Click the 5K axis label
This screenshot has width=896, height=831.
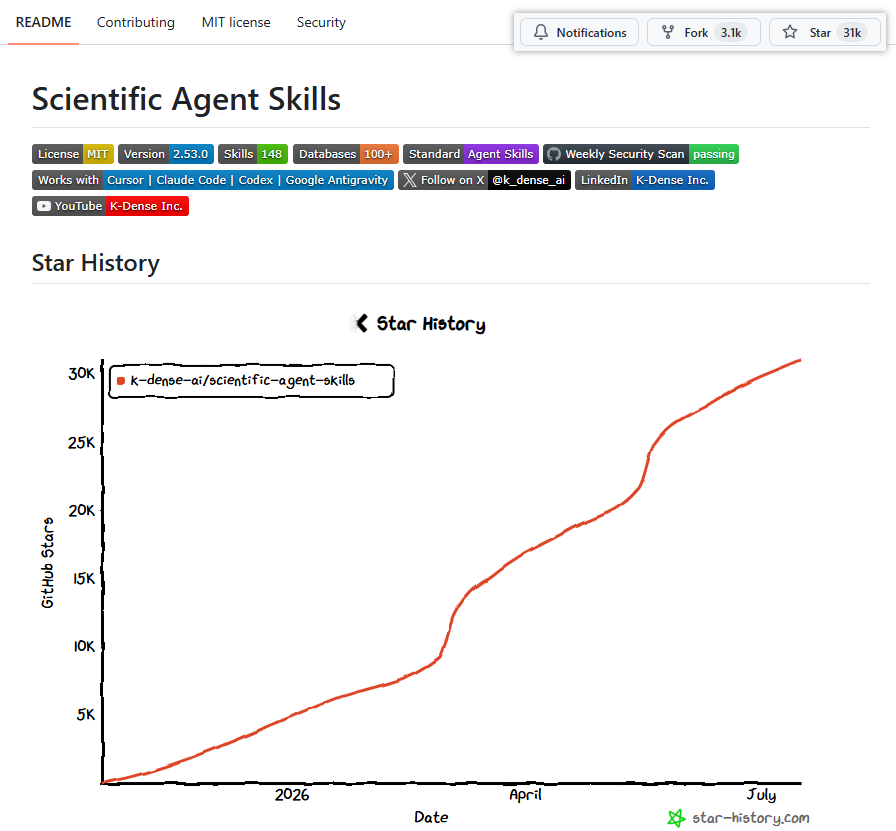coord(86,714)
